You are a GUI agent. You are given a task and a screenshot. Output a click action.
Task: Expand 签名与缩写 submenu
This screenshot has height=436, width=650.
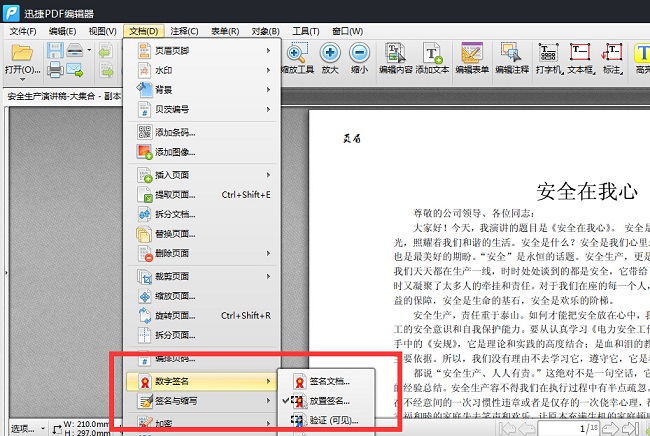coord(202,401)
